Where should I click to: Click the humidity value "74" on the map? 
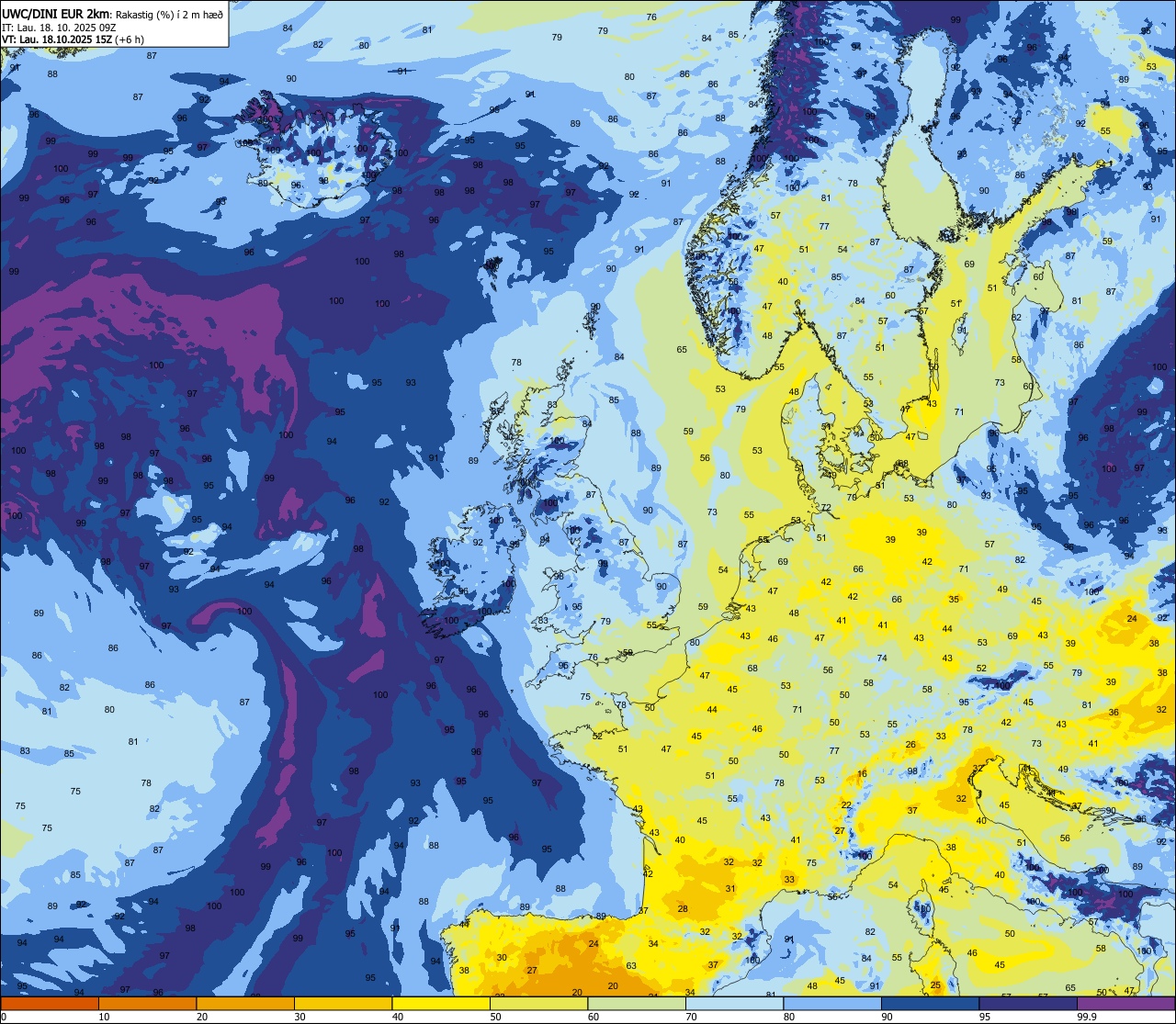tap(882, 658)
